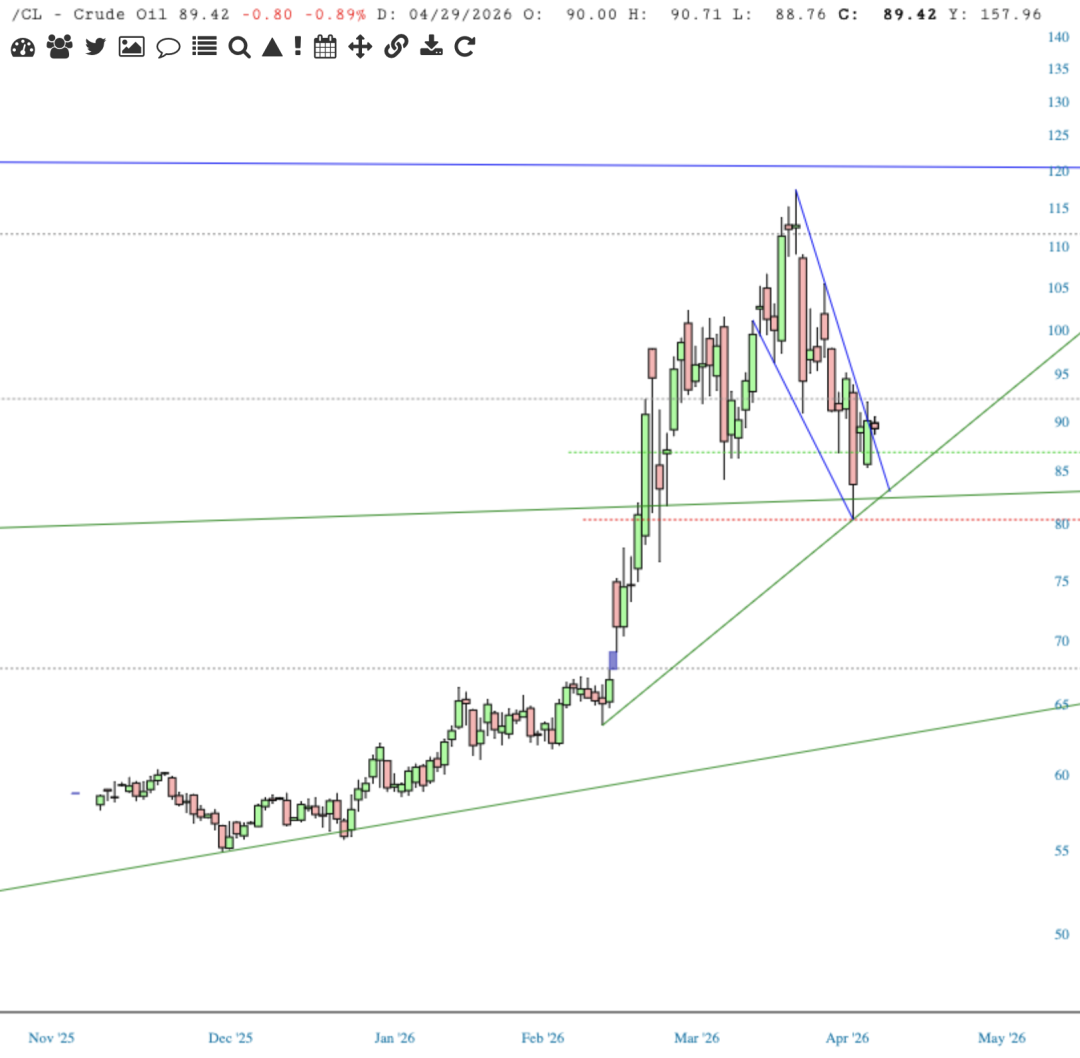Screen dimensions: 1080x1058
Task: Click the high value 90.71
Action: coord(696,14)
